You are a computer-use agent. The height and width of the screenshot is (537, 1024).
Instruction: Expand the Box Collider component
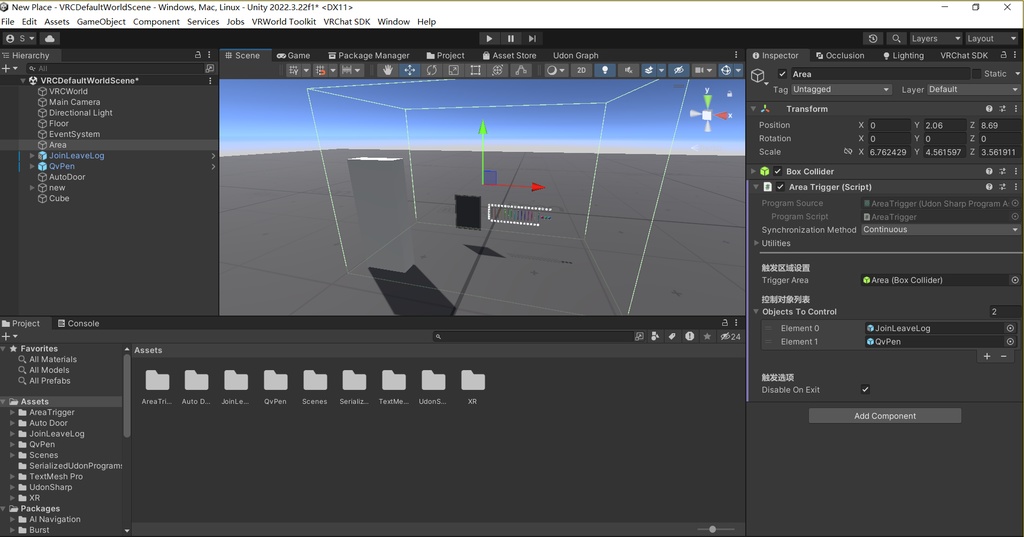tap(754, 171)
